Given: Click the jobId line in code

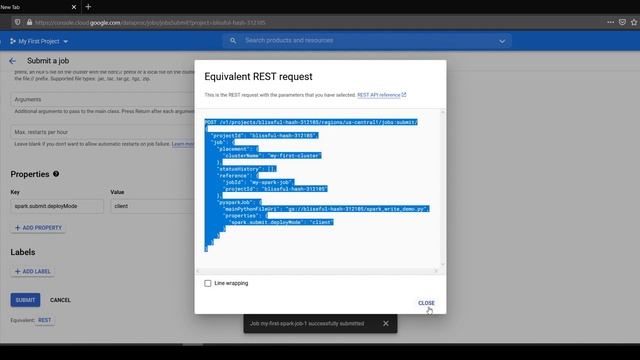Looking at the screenshot, I should click(258, 182).
